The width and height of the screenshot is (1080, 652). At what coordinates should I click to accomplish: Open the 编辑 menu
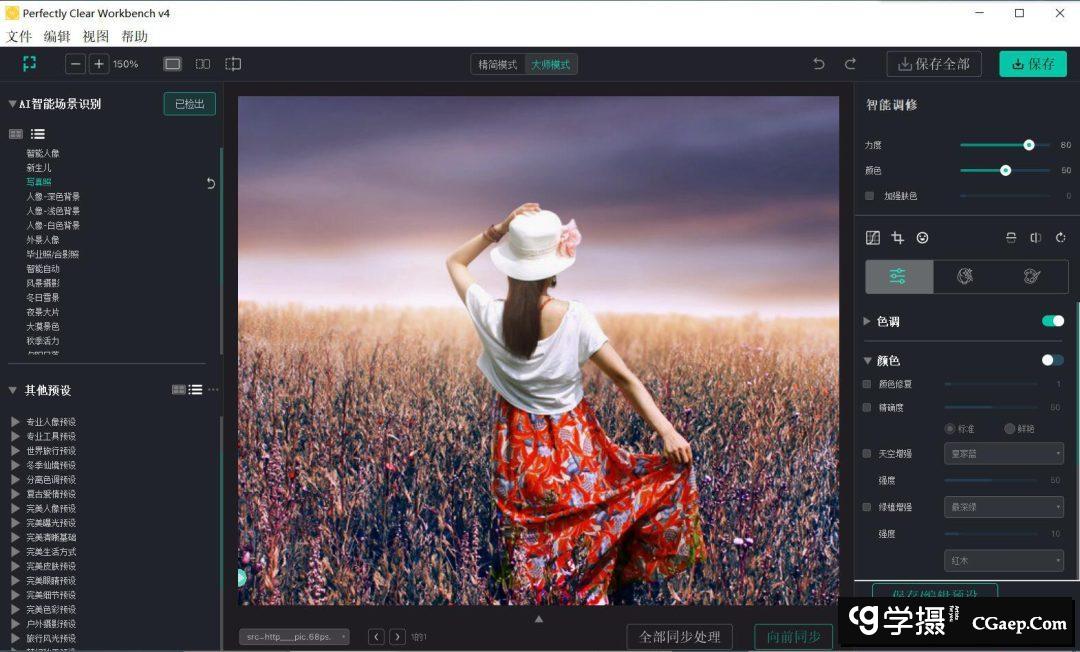coord(57,36)
